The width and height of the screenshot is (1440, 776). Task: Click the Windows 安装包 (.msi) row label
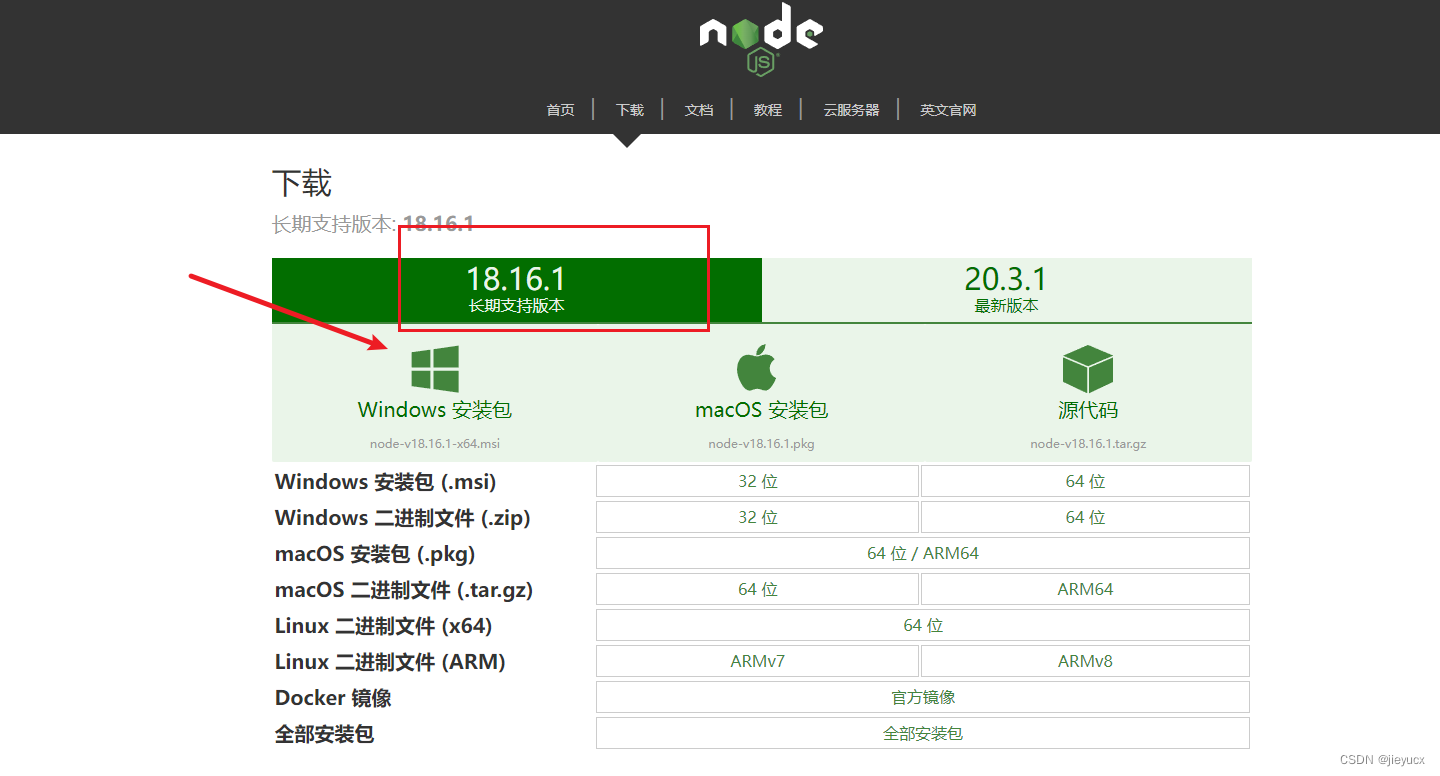(x=385, y=482)
